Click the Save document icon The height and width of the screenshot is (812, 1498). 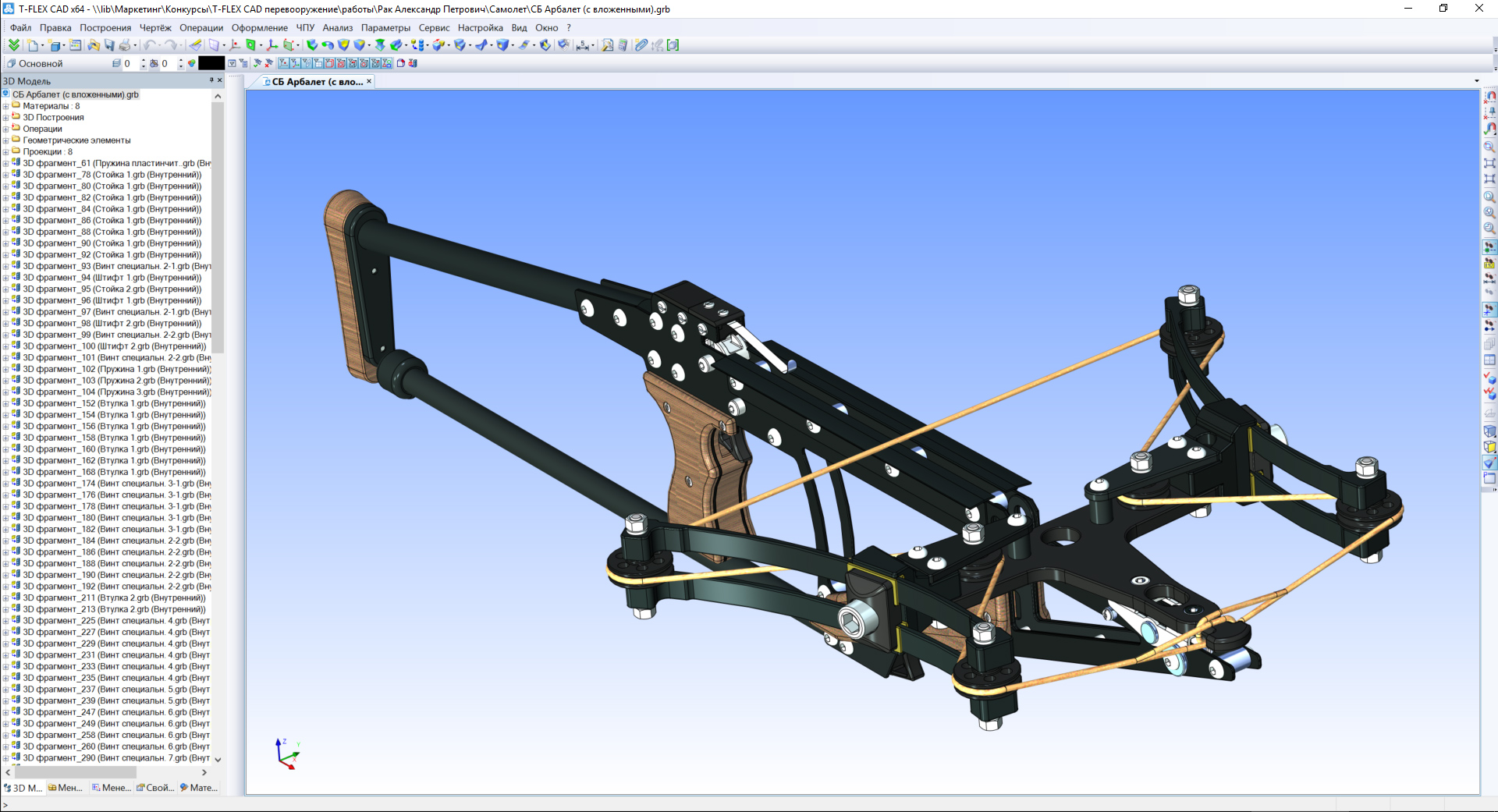[x=109, y=45]
